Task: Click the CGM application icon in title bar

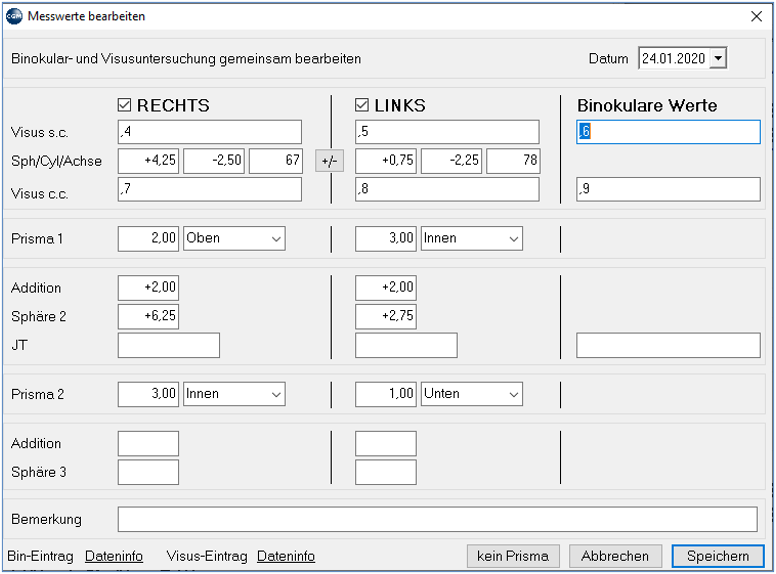Action: click(14, 16)
